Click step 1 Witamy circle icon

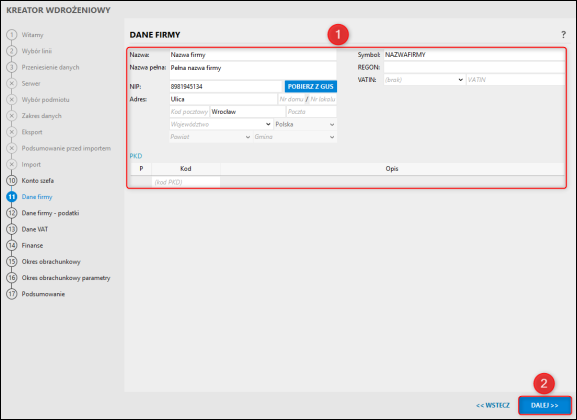(12, 35)
